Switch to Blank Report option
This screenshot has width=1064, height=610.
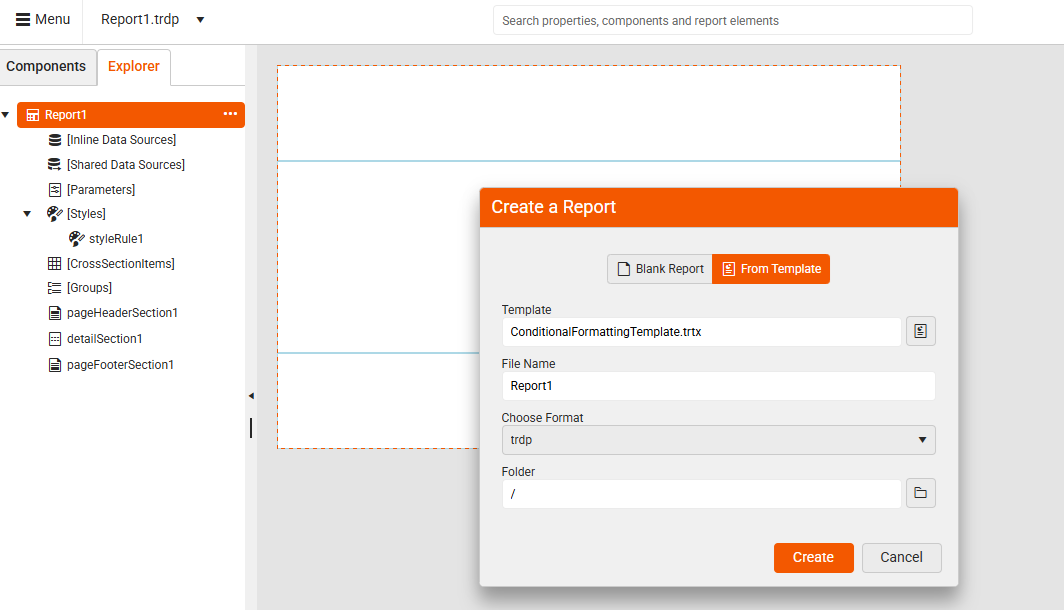click(659, 268)
